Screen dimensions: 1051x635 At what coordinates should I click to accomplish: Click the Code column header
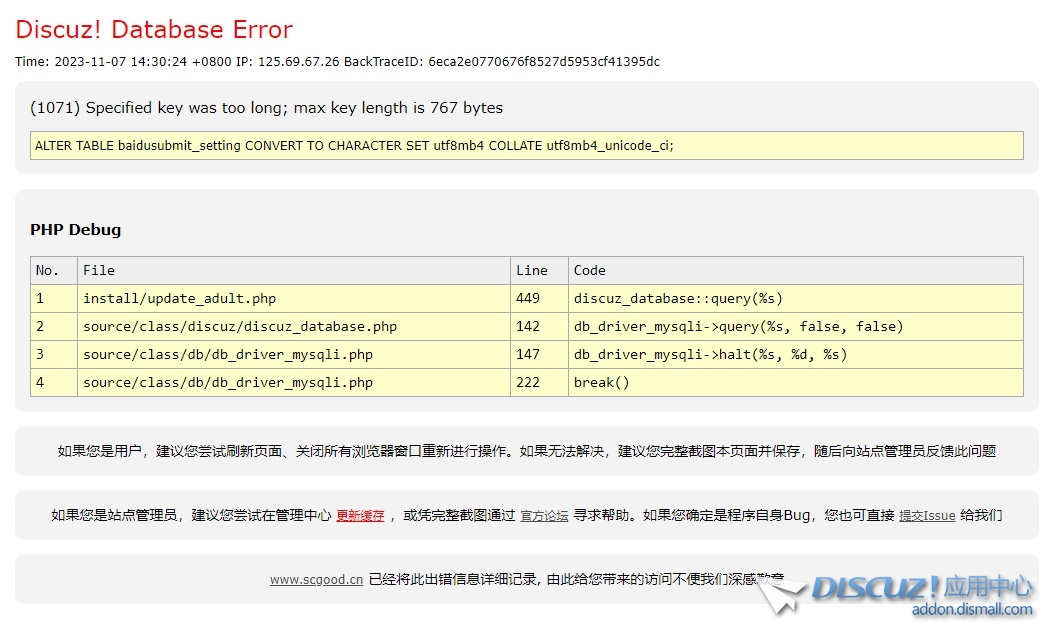[x=796, y=270]
